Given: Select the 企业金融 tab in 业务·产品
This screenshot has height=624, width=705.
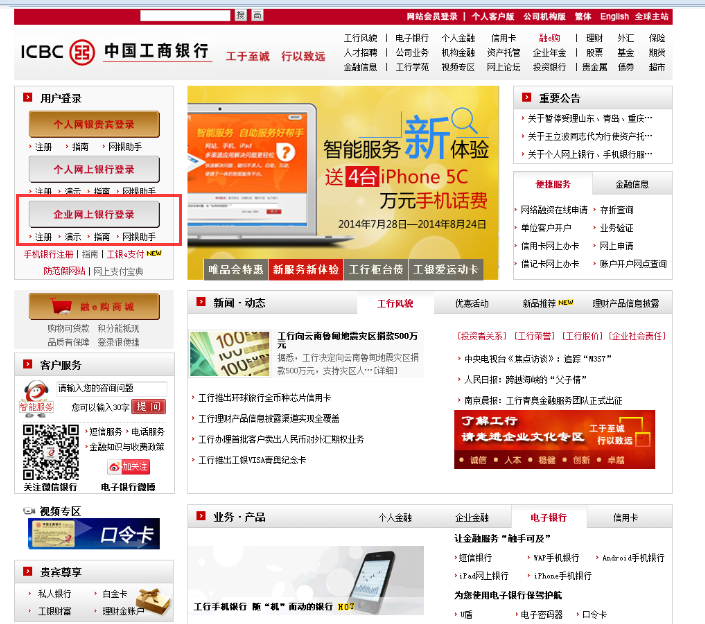Looking at the screenshot, I should [472, 517].
